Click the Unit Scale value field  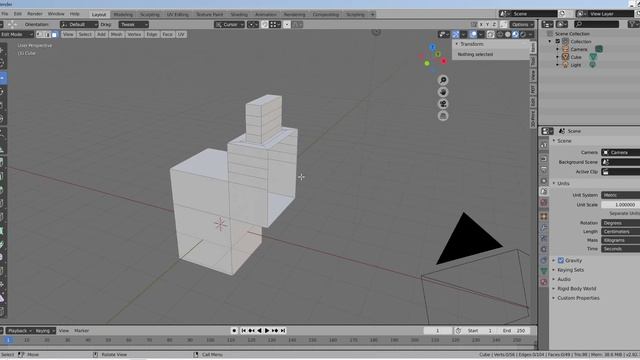[x=620, y=204]
